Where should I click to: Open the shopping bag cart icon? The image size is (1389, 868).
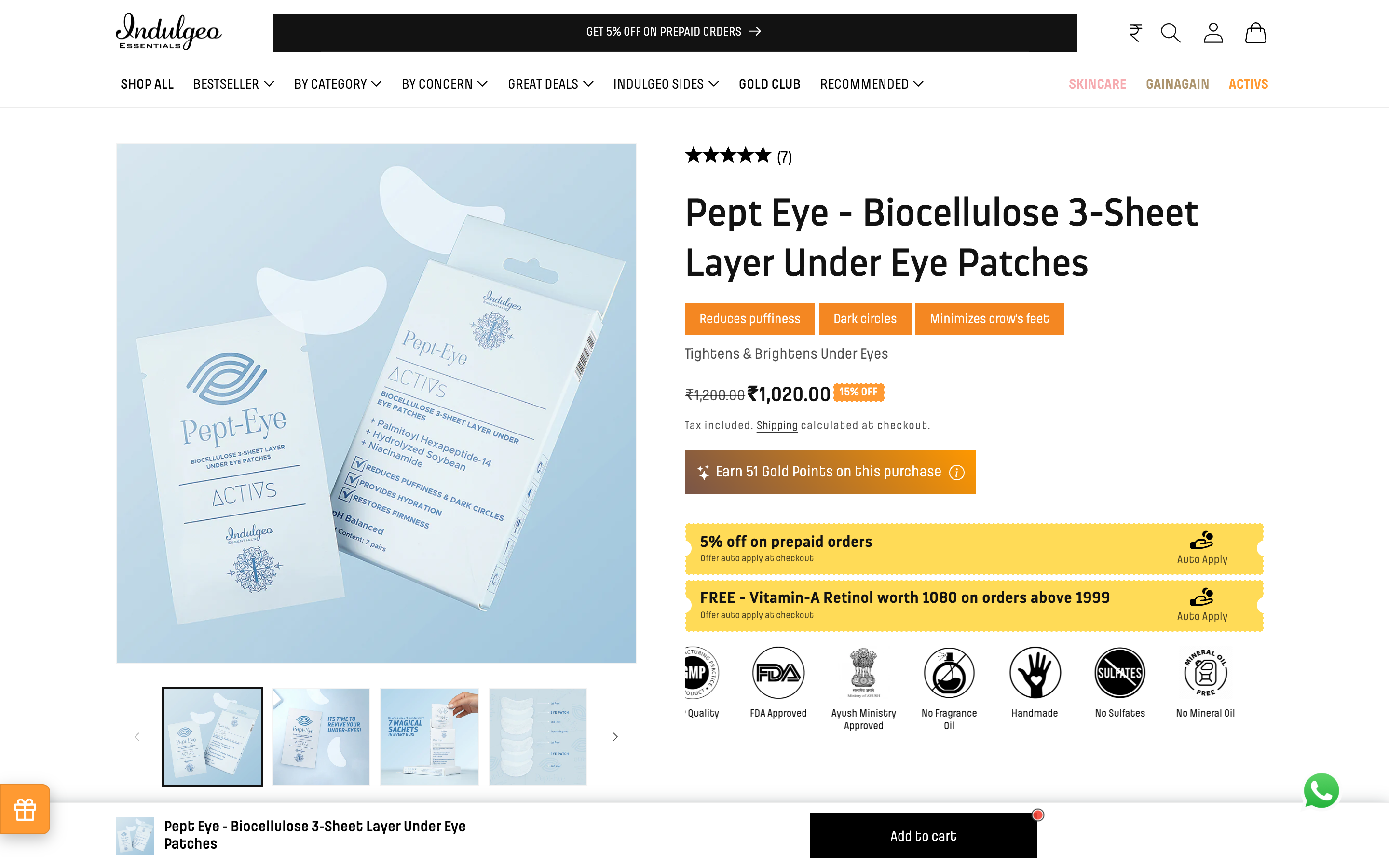pos(1255,33)
